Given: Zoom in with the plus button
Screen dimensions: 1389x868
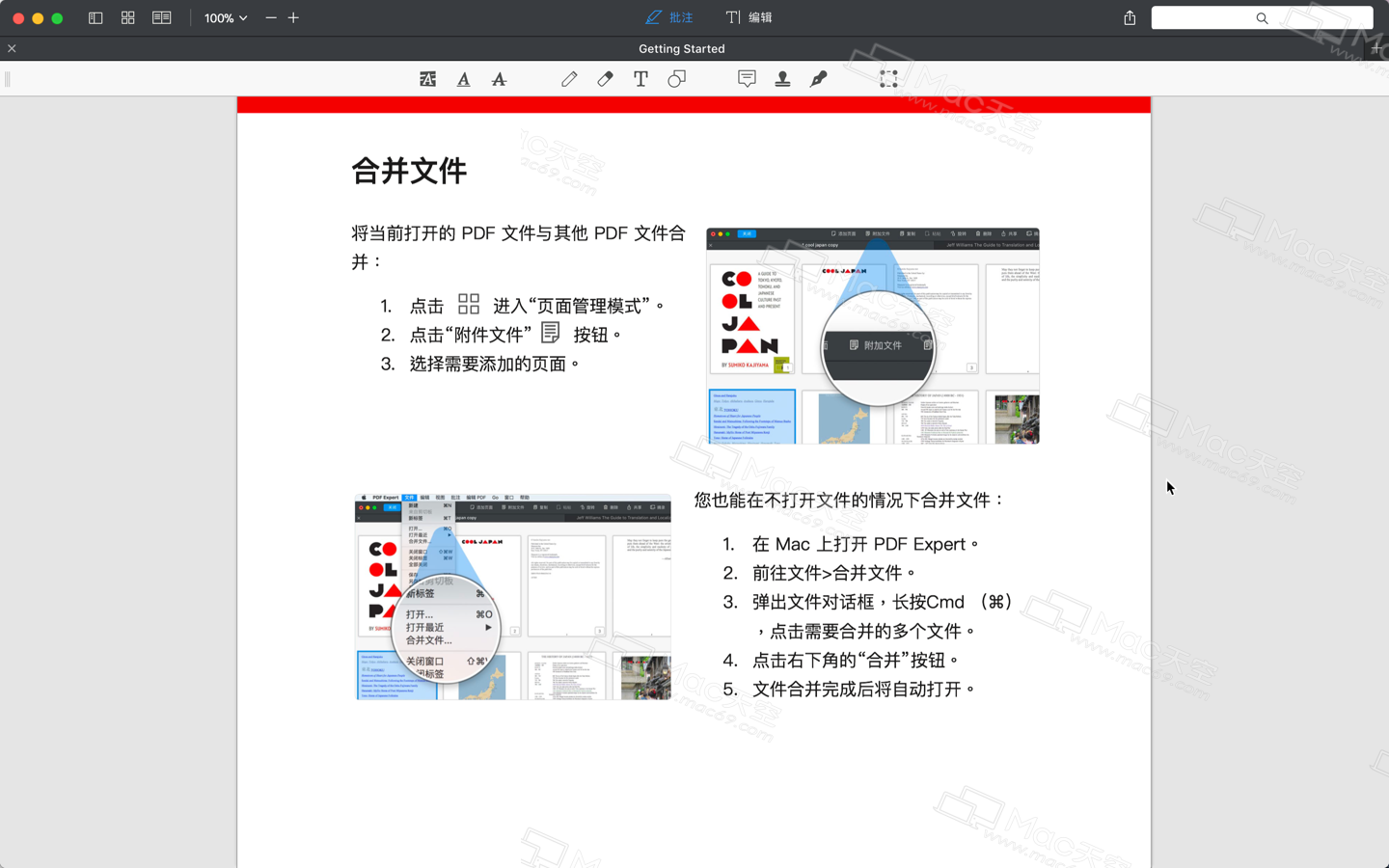Looking at the screenshot, I should [293, 17].
